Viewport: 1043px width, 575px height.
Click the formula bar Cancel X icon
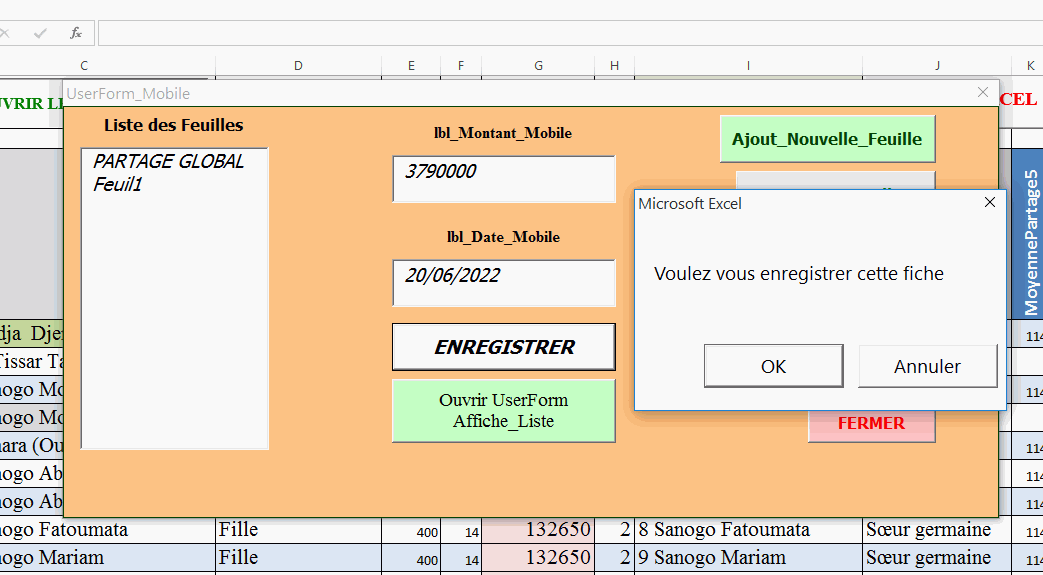click(6, 33)
